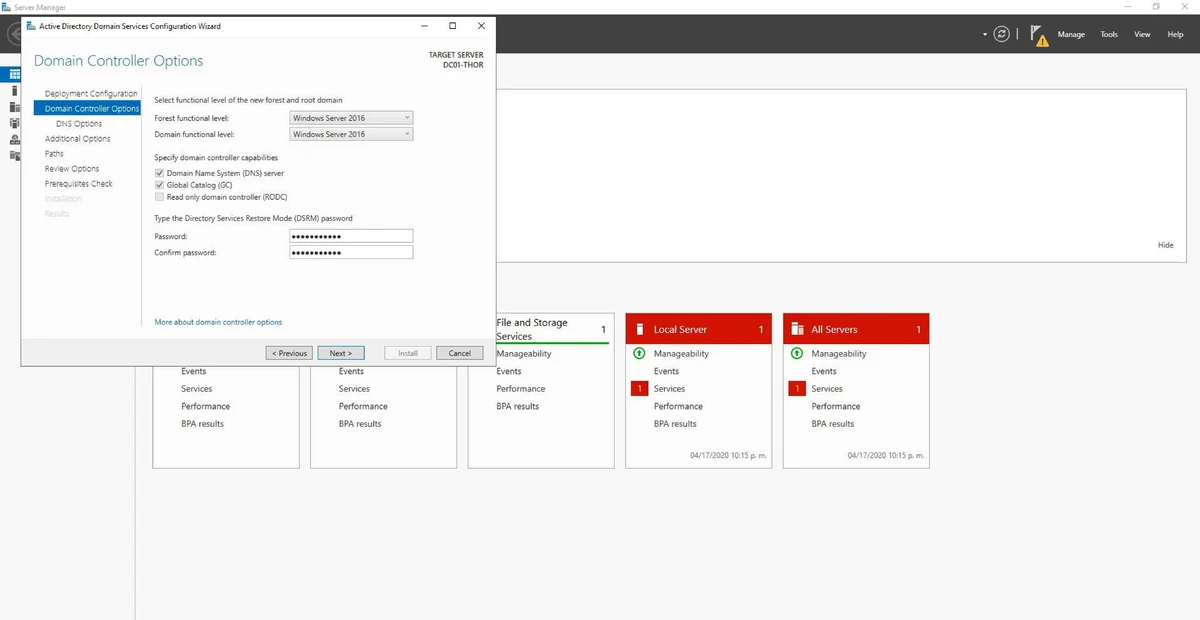Click the wizard title bar icon
1200x620 pixels.
pyautogui.click(x=30, y=26)
